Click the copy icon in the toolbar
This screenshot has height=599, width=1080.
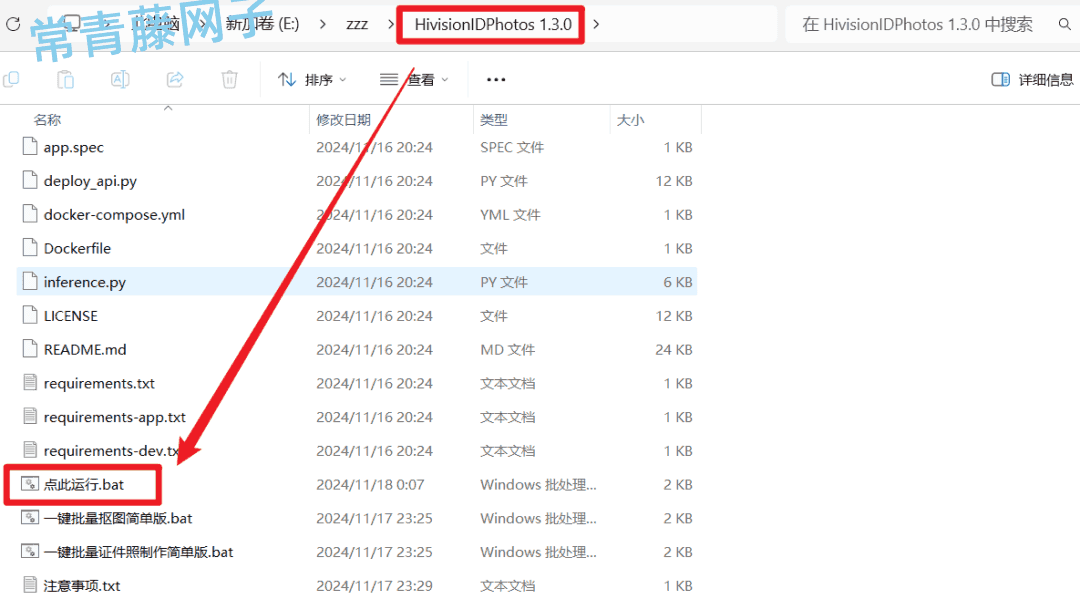pyautogui.click(x=11, y=80)
